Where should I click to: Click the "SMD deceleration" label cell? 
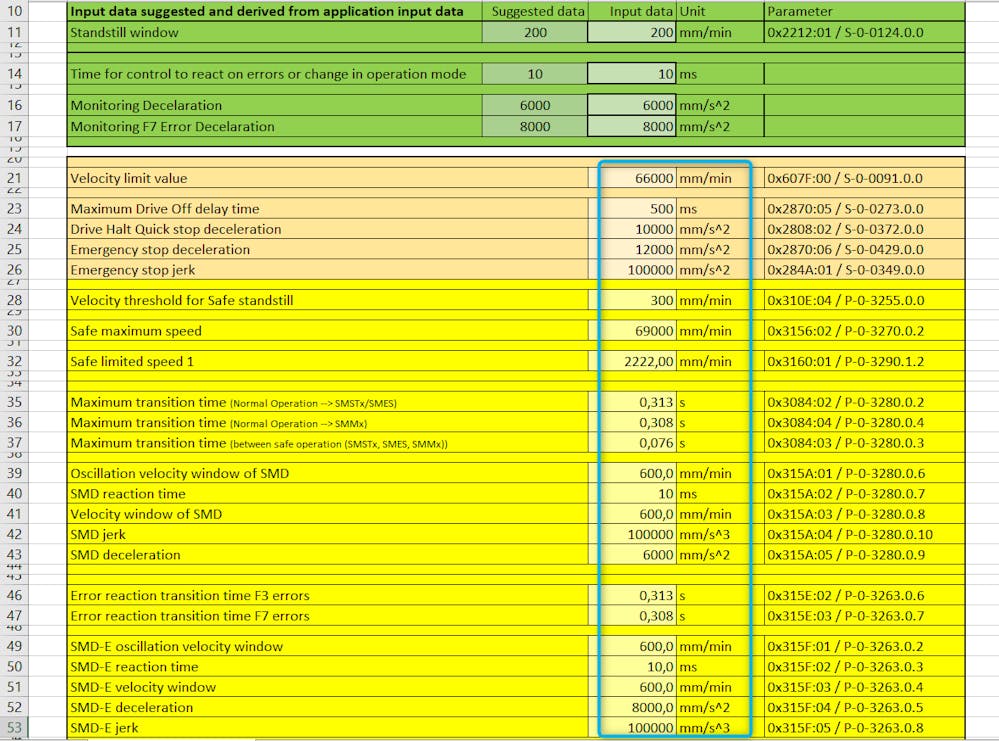327,555
